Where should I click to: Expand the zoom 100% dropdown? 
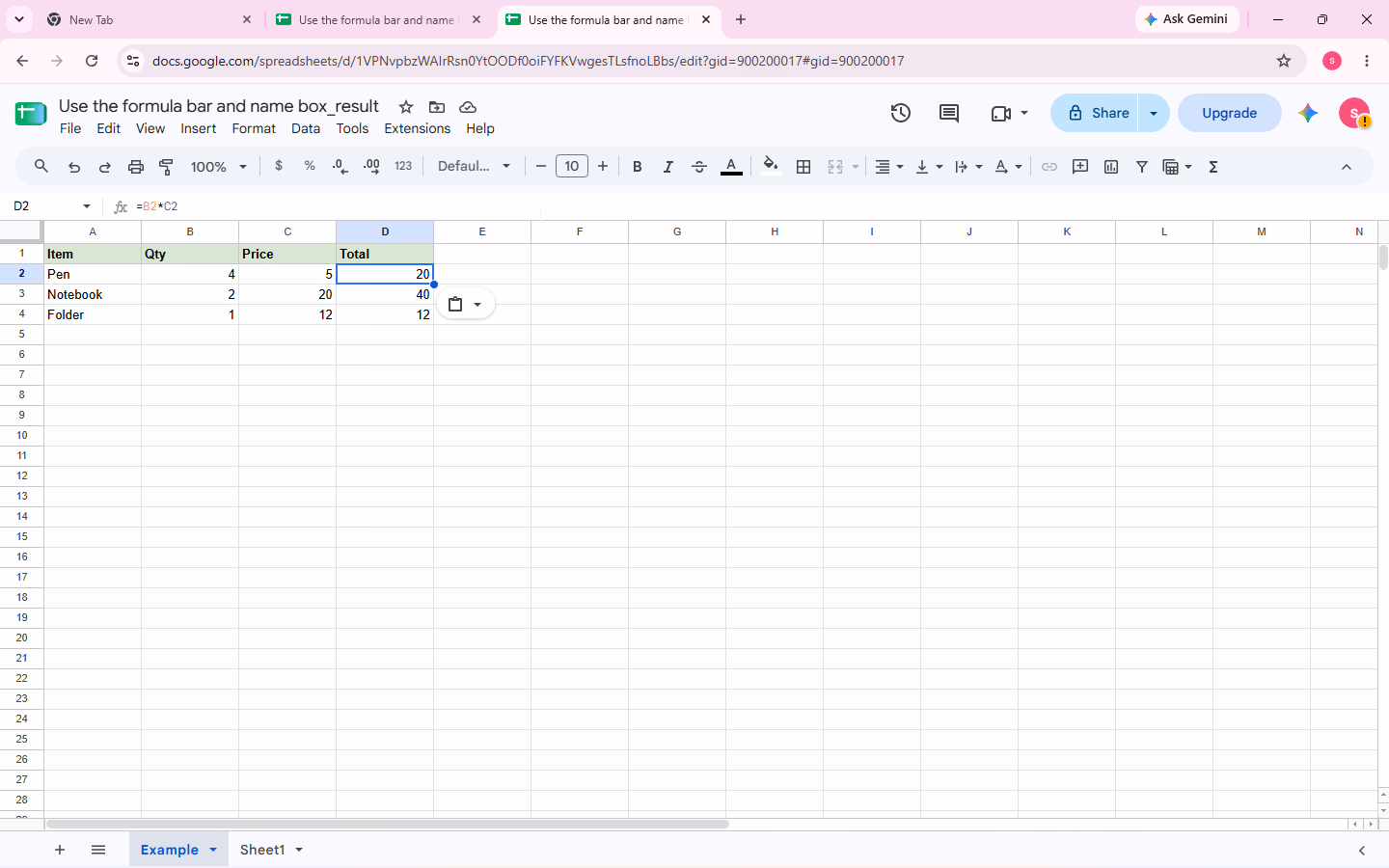218,167
